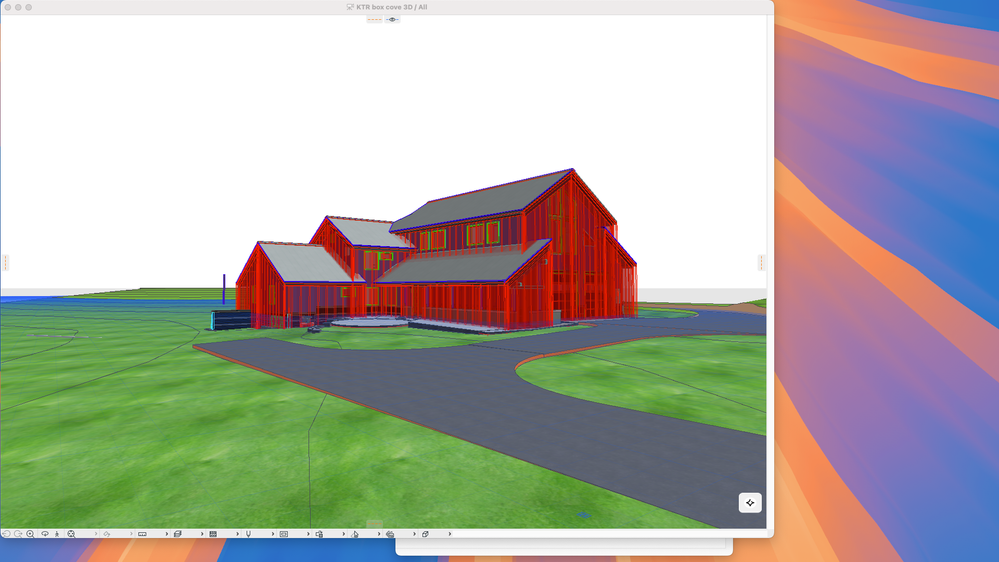The width and height of the screenshot is (999, 562).
Task: Maximize the window with green button
Action: (28, 7)
